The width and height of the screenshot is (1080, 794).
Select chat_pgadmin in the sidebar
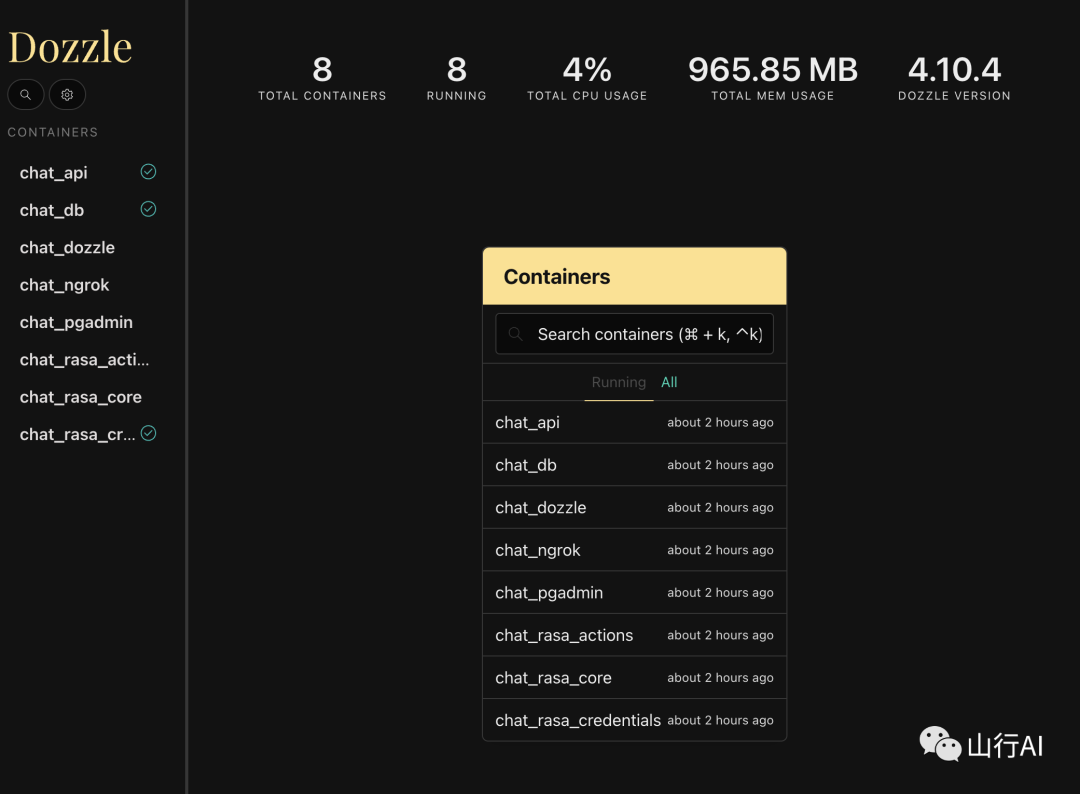tap(76, 322)
